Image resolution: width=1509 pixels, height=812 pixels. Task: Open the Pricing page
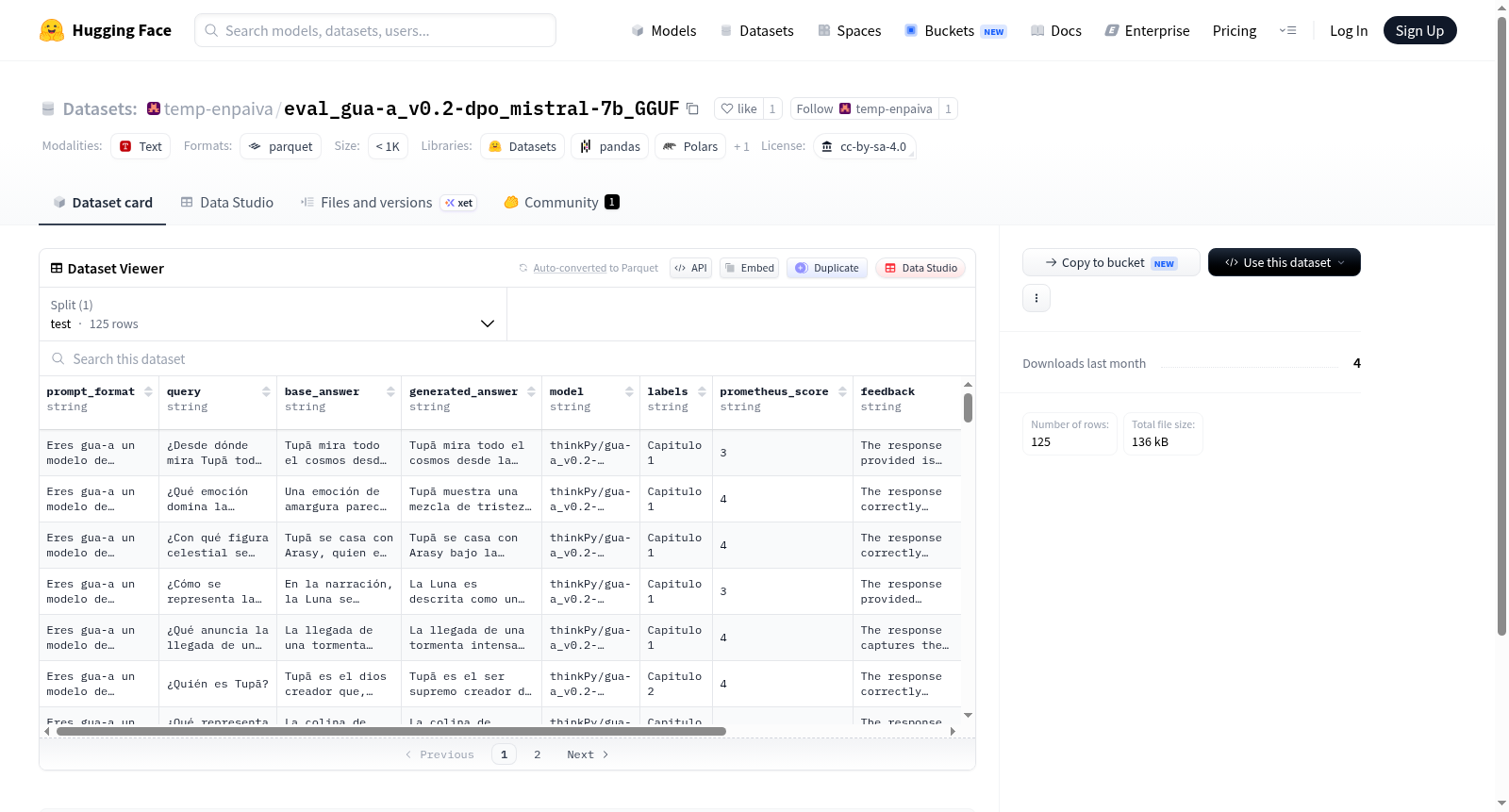coord(1235,30)
